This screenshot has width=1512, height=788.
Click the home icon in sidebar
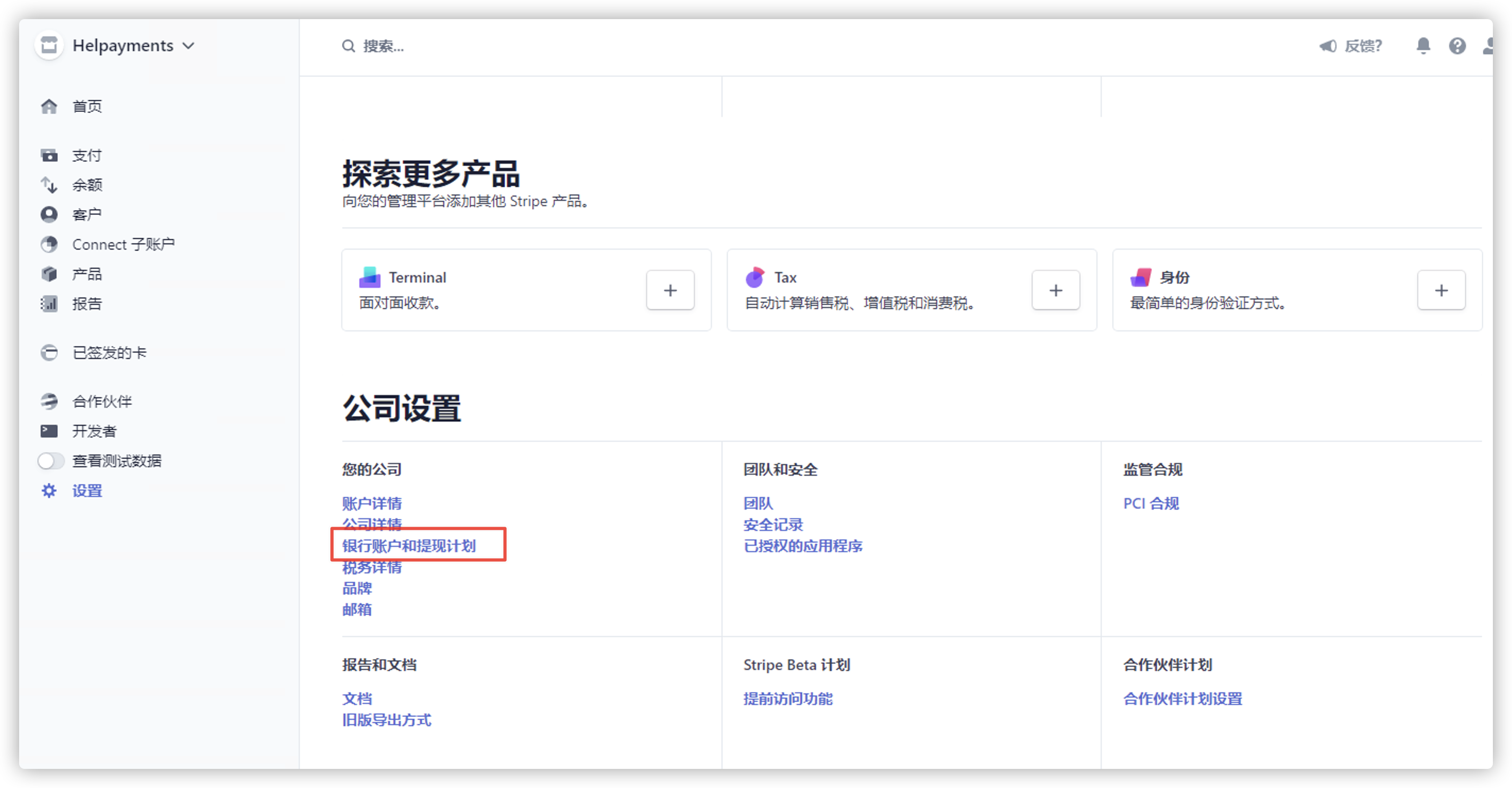coord(49,106)
